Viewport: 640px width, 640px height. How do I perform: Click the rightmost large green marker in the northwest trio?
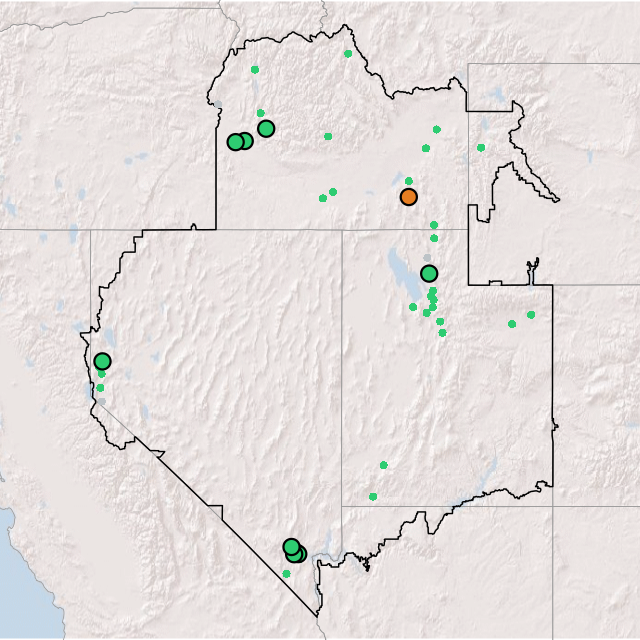[x=266, y=128]
